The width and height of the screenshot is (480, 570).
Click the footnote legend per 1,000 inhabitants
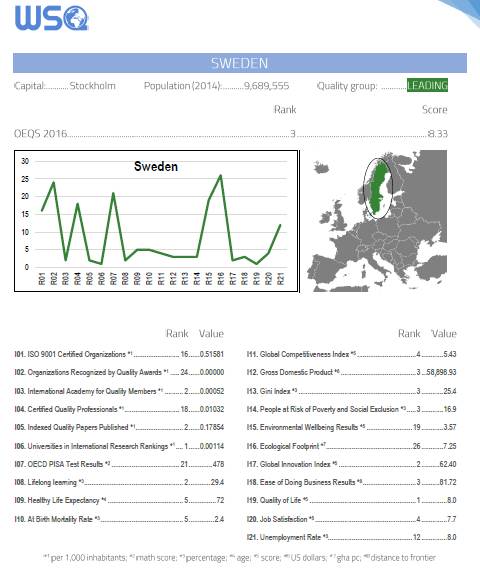pos(85,558)
